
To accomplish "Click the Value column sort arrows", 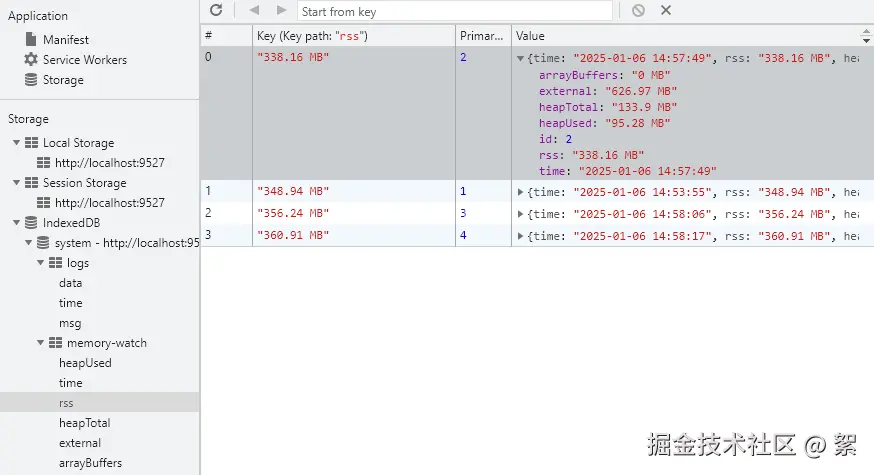I will click(866, 36).
